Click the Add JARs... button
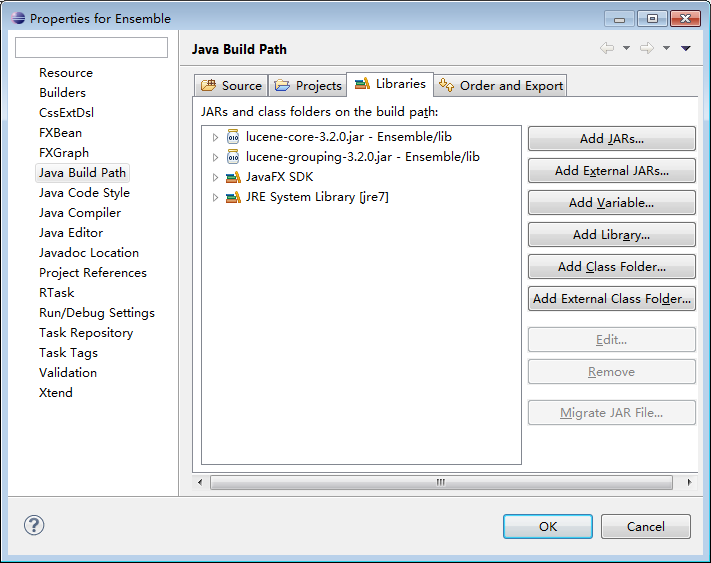The image size is (711, 563). click(612, 138)
